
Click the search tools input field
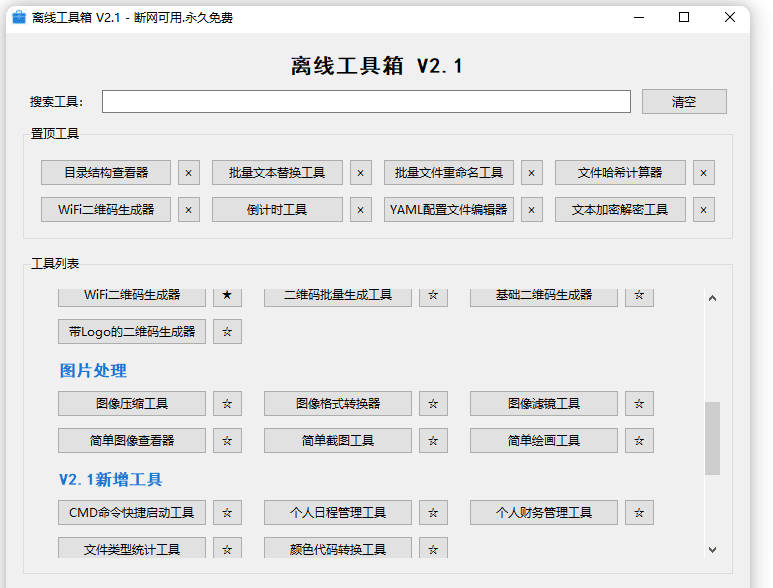pyautogui.click(x=366, y=102)
